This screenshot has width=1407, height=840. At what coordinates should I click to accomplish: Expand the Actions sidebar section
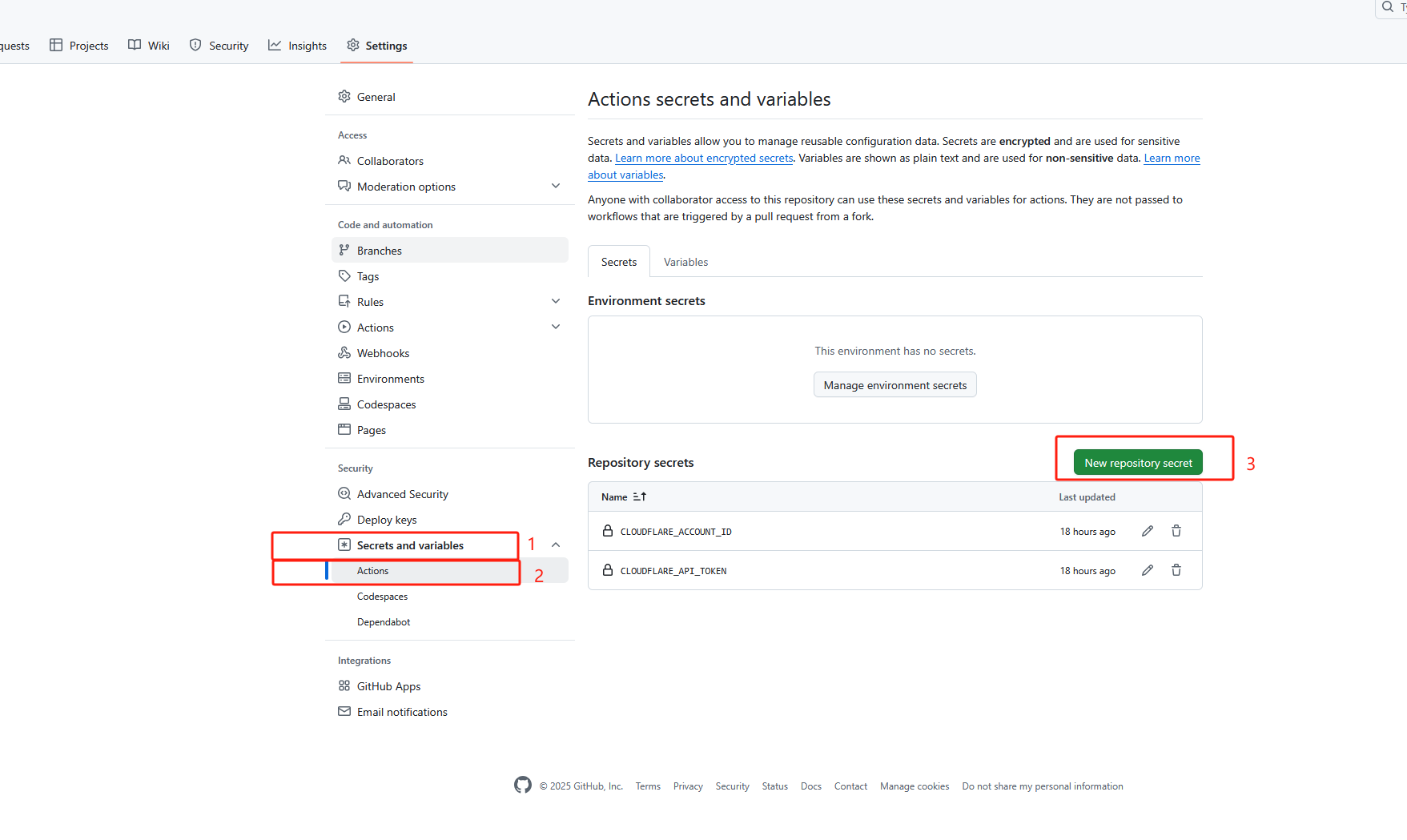(556, 327)
